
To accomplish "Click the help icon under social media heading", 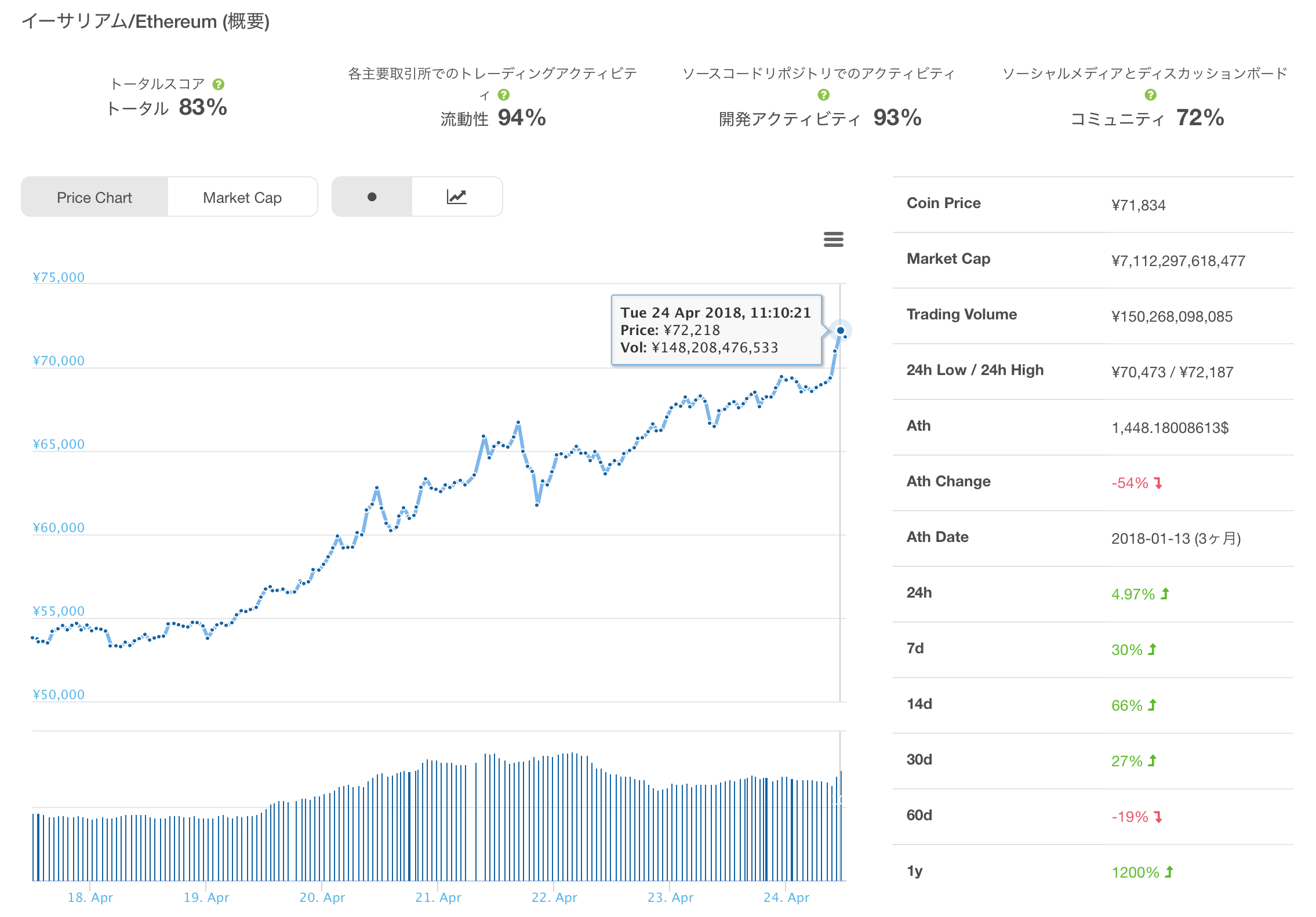I will pyautogui.click(x=1151, y=95).
